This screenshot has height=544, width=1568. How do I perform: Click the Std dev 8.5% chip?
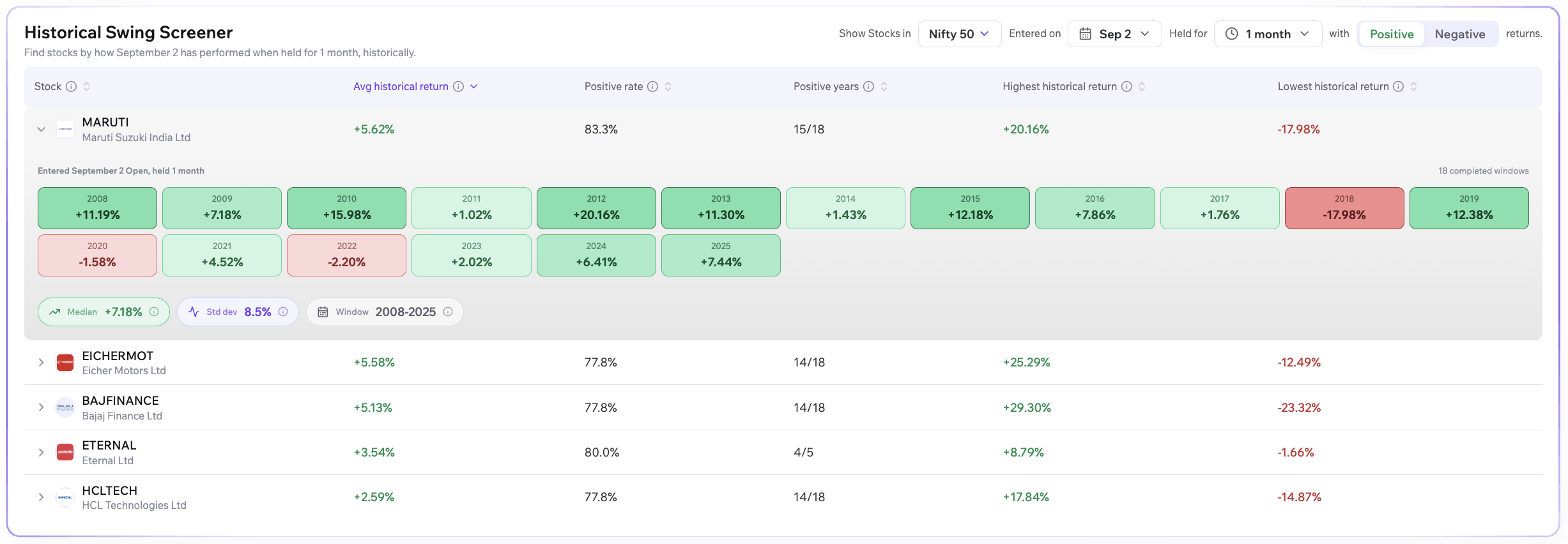click(x=238, y=312)
